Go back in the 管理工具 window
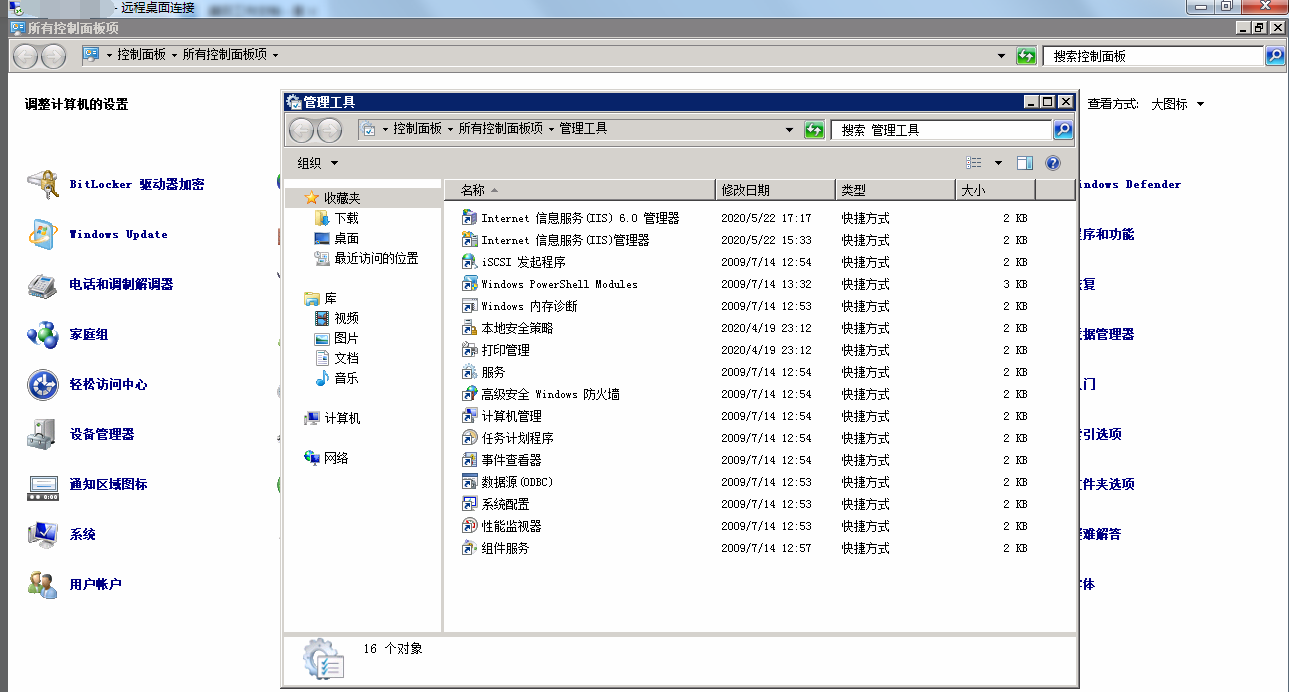Screen dimensions: 1289x692 301,130
